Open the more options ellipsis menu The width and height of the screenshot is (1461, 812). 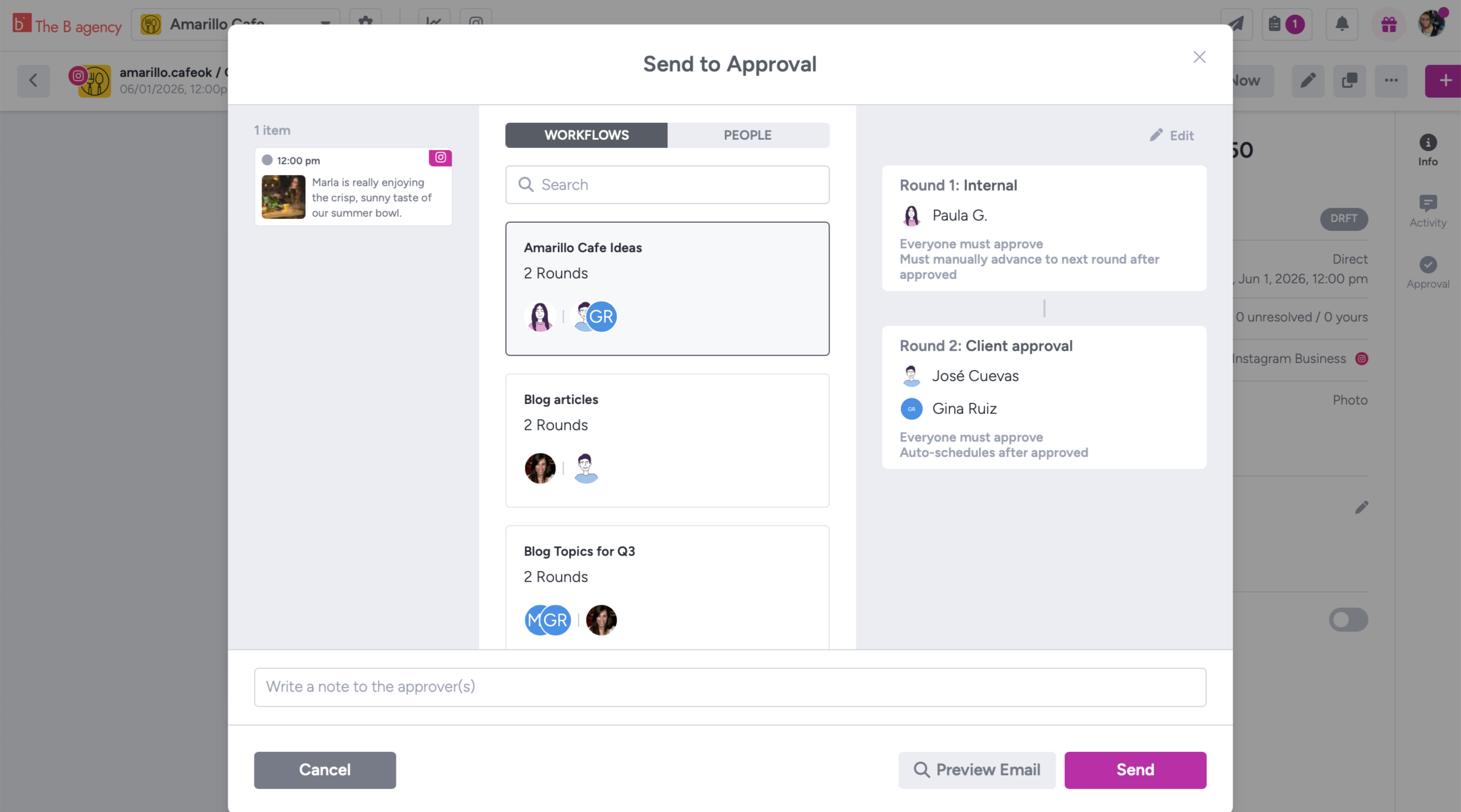pos(1391,80)
